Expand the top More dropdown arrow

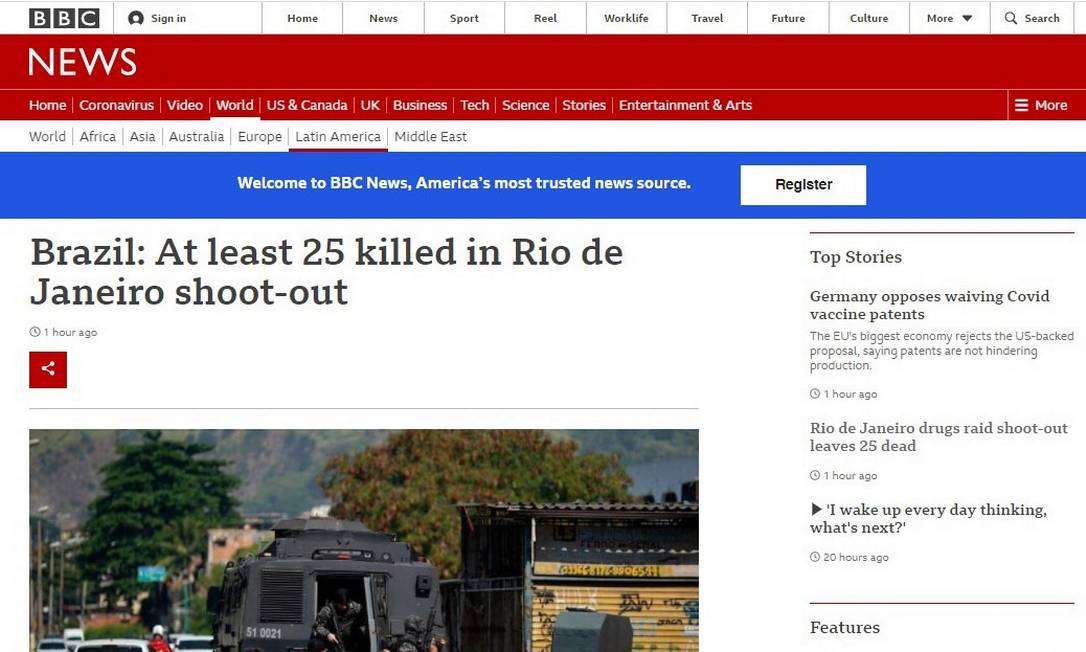point(966,18)
